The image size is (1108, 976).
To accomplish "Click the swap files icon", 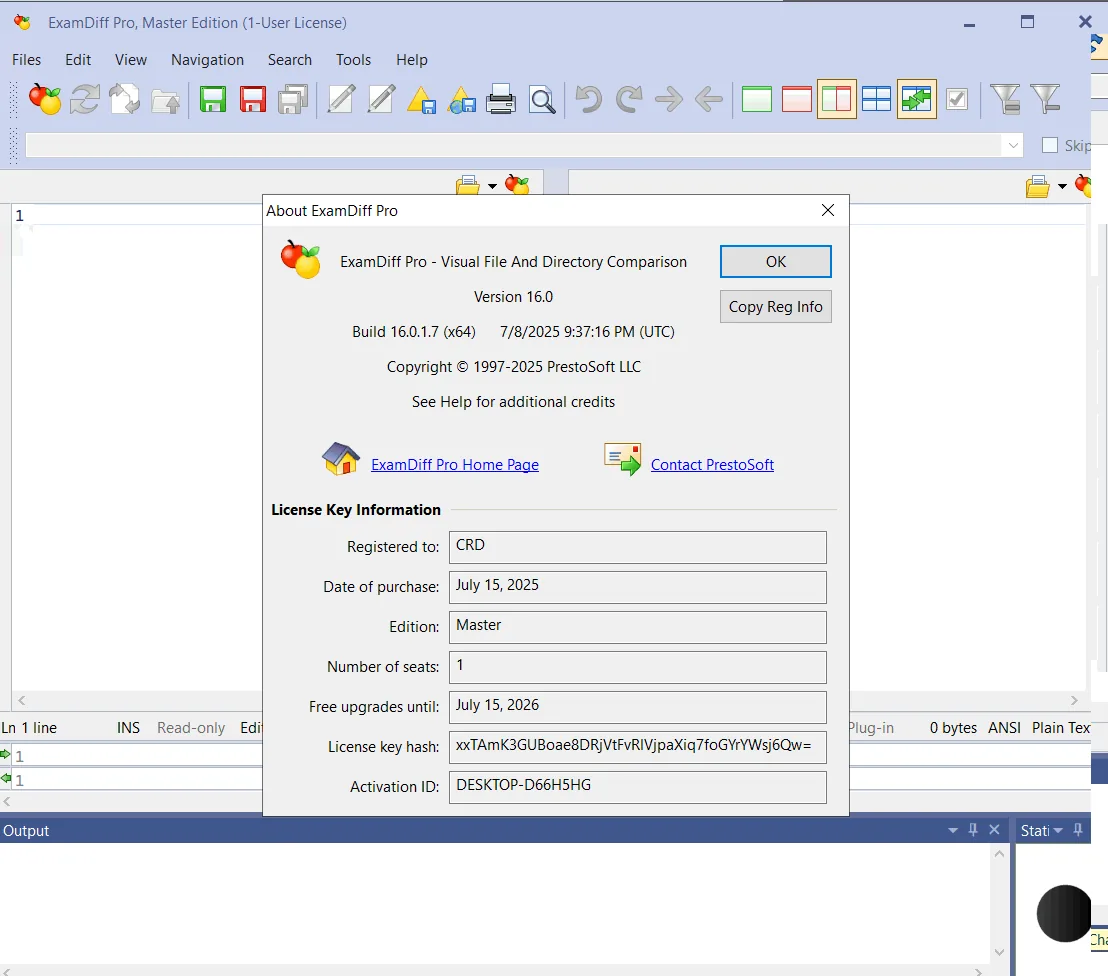I will point(125,99).
